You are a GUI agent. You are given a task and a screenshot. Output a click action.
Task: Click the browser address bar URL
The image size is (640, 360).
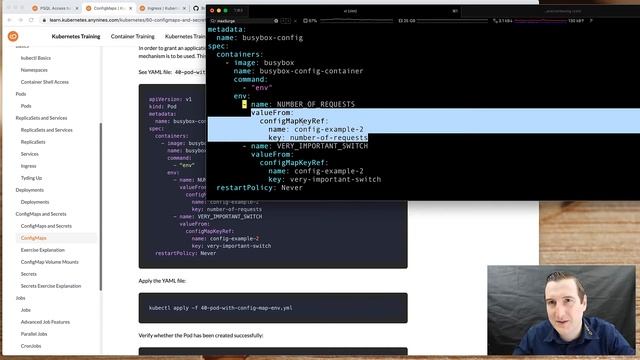tap(127, 20)
